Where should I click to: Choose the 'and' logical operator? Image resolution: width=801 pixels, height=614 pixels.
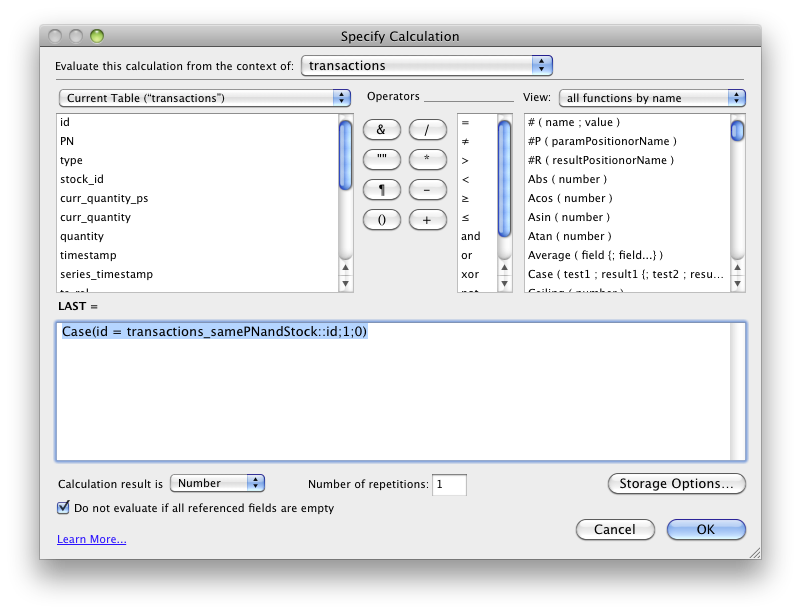(477, 236)
